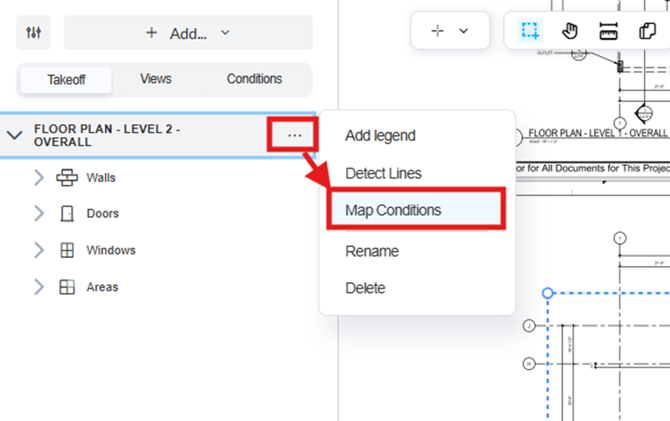670x421 pixels.
Task: Switch to the Conditions tab
Action: point(254,79)
